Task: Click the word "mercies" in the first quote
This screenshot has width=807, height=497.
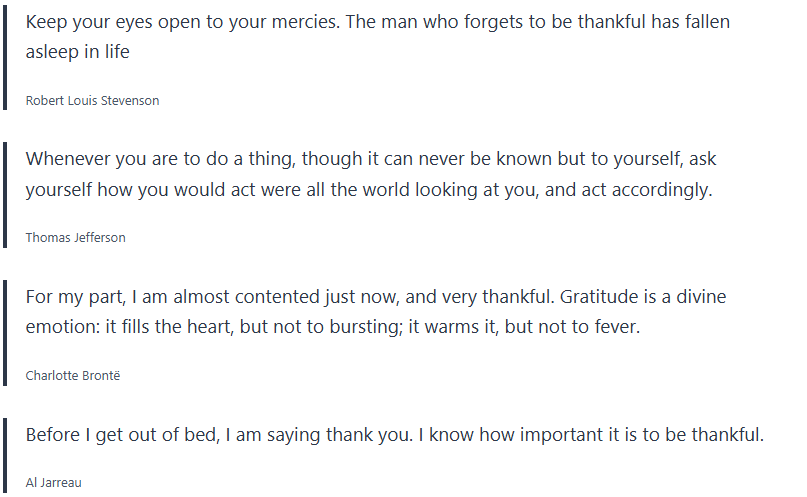Action: coord(302,22)
